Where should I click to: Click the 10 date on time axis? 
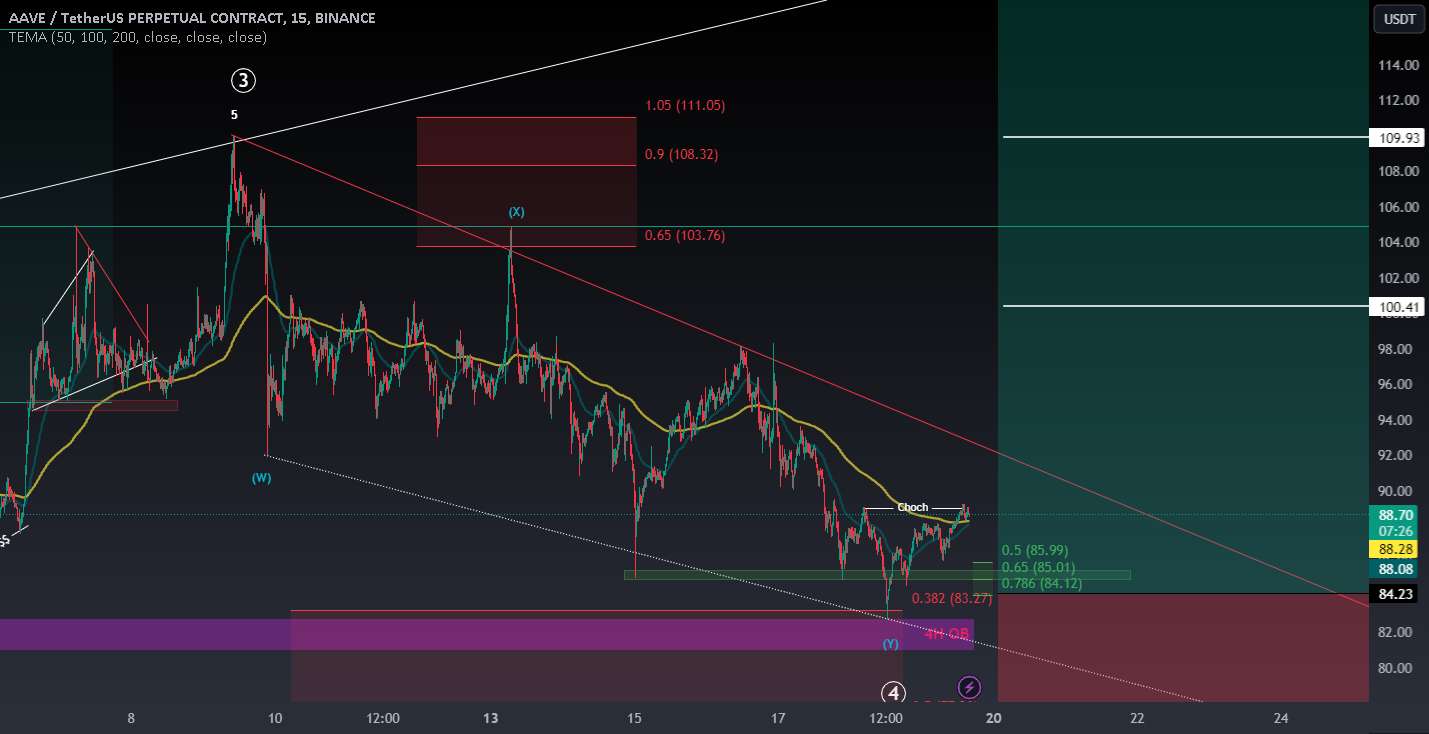point(276,718)
